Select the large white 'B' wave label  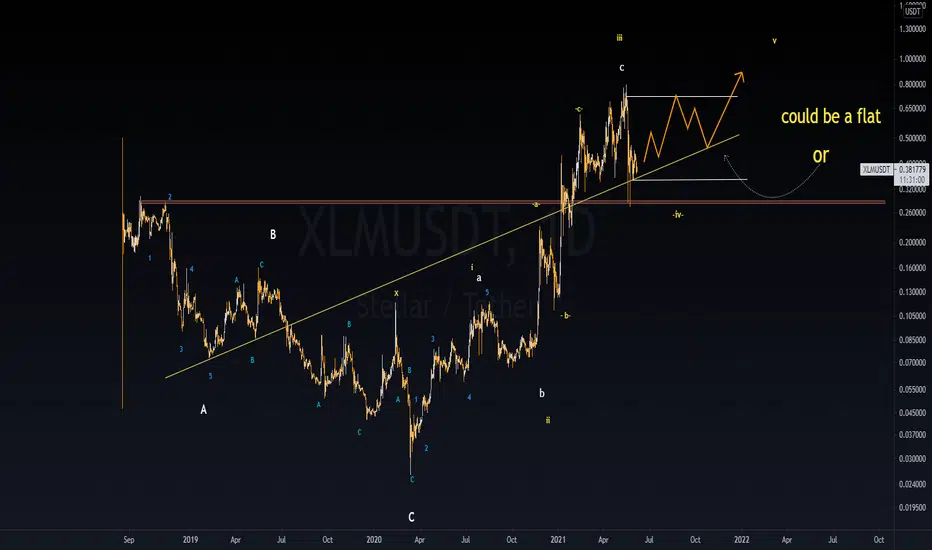tap(273, 234)
